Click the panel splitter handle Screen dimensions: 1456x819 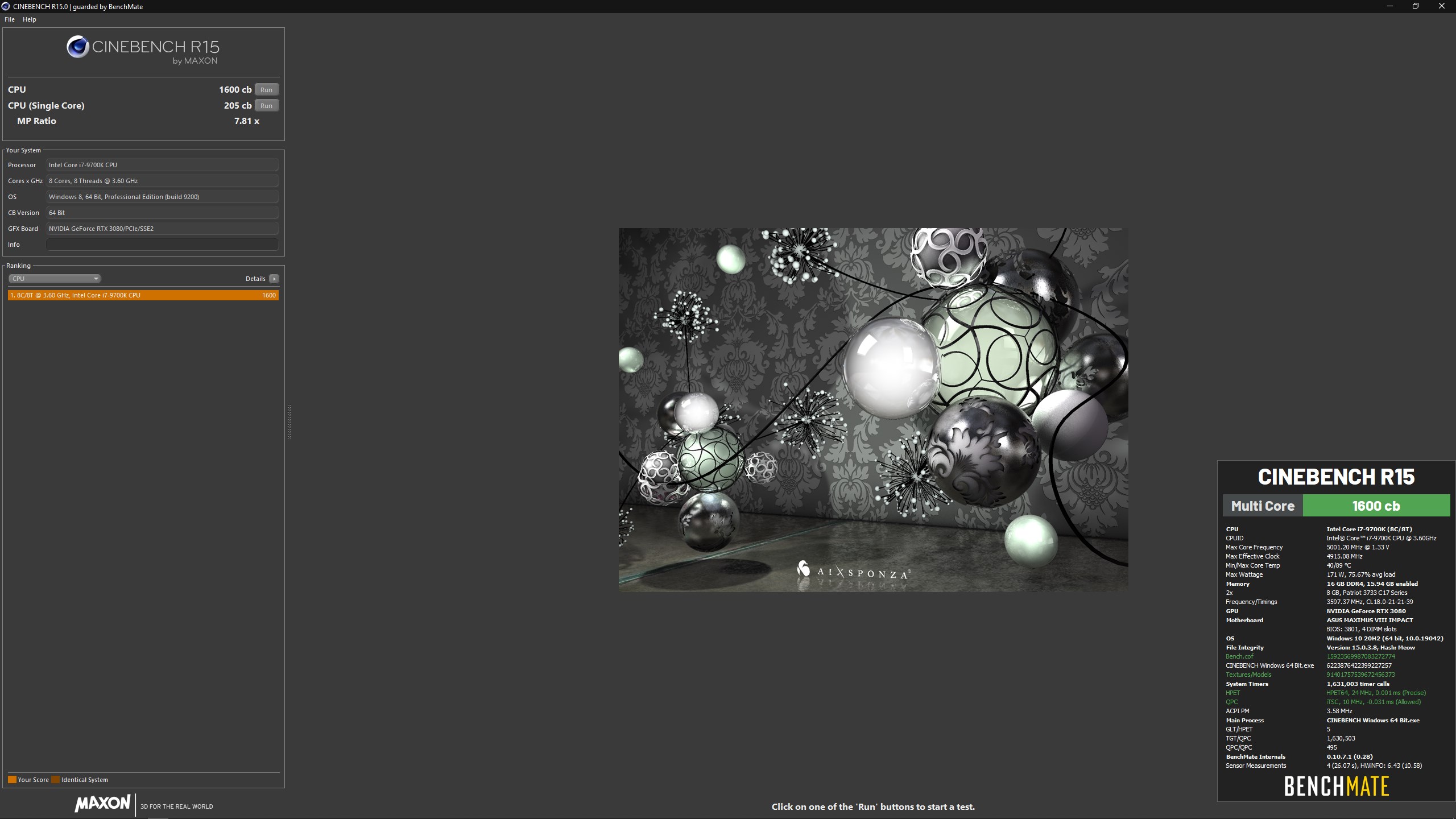(x=289, y=421)
